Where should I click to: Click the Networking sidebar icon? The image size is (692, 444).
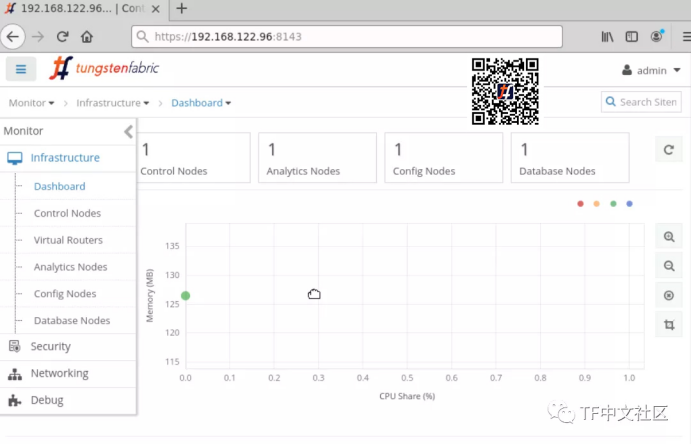tap(15, 374)
